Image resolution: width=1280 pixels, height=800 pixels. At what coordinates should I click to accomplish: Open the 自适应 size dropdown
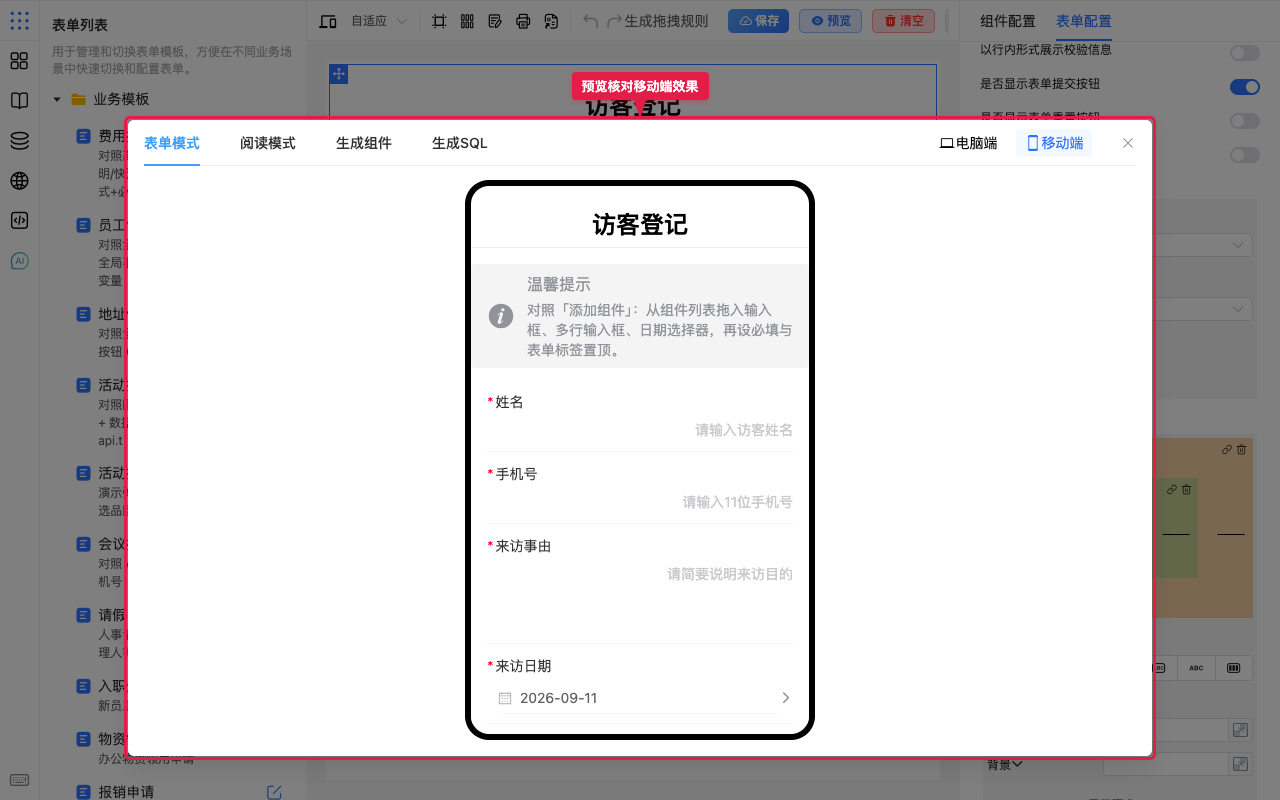point(379,21)
